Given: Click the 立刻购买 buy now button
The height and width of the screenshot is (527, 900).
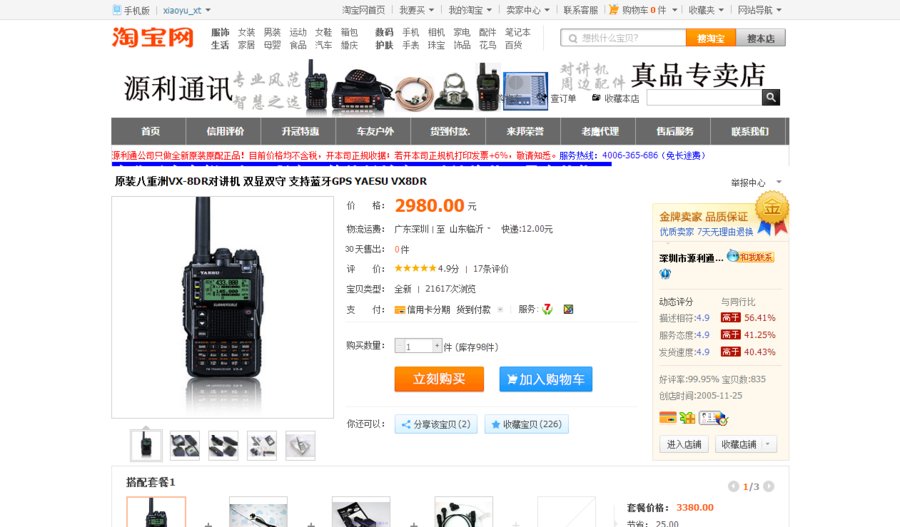Looking at the screenshot, I should [439, 379].
